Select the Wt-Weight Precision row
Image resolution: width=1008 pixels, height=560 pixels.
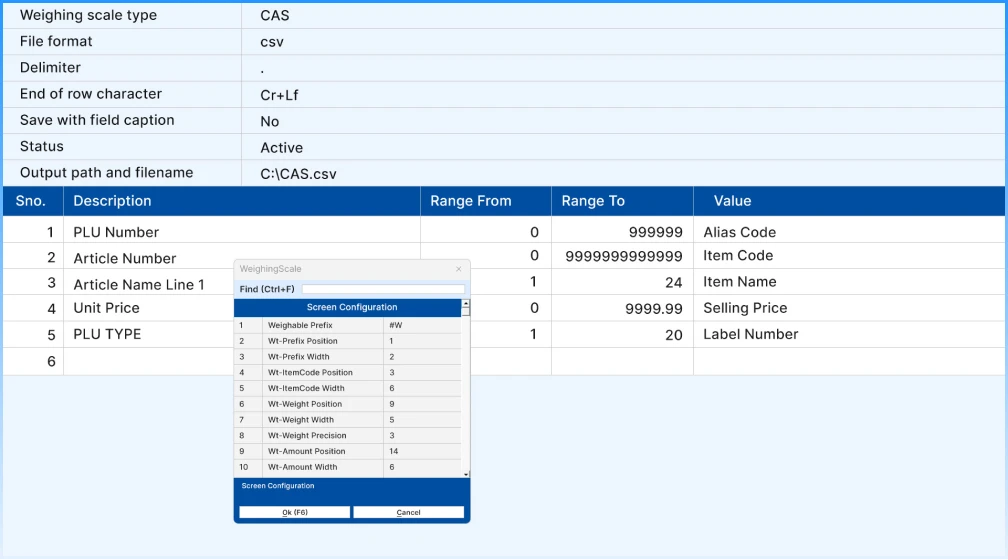click(348, 436)
